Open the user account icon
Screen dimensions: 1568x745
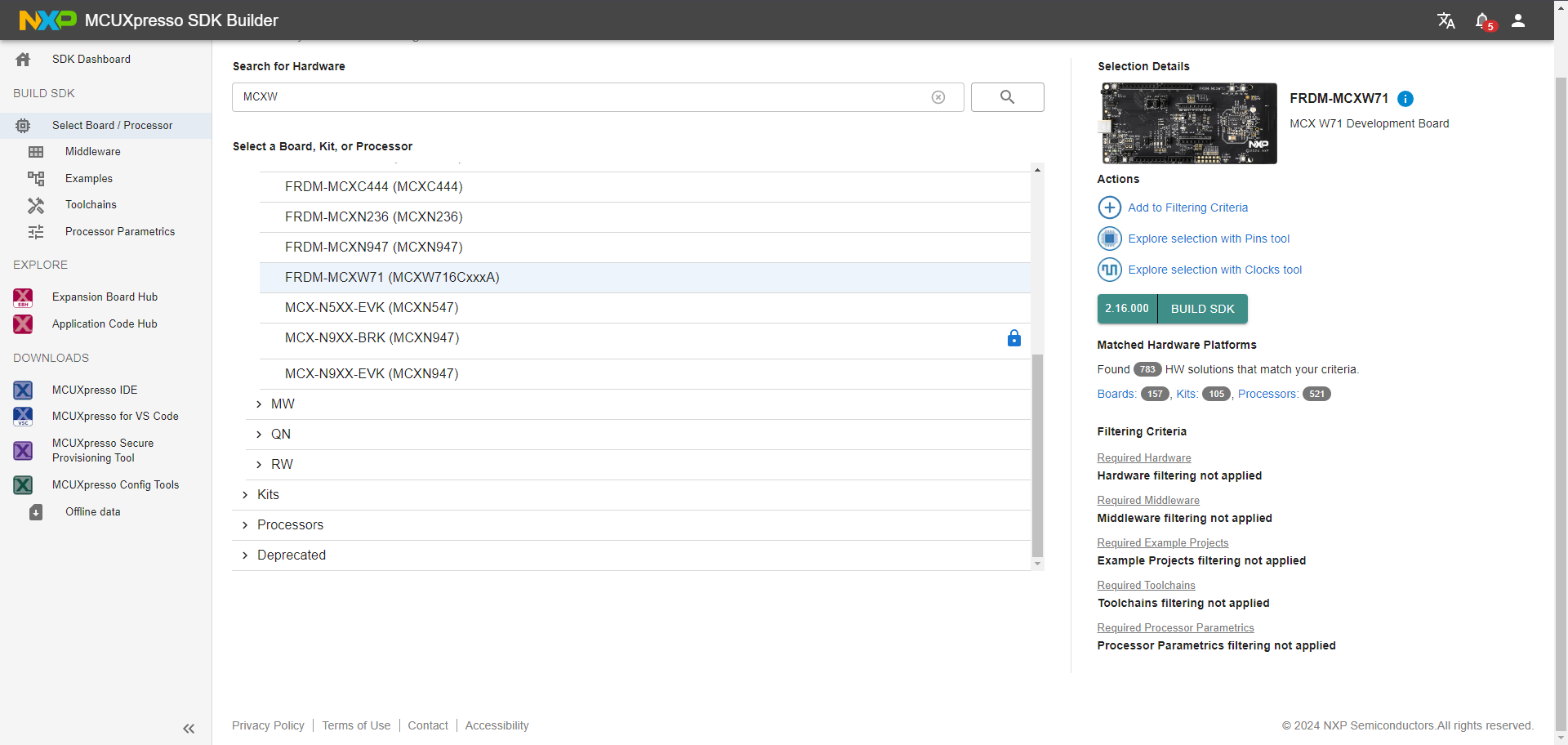[1518, 20]
